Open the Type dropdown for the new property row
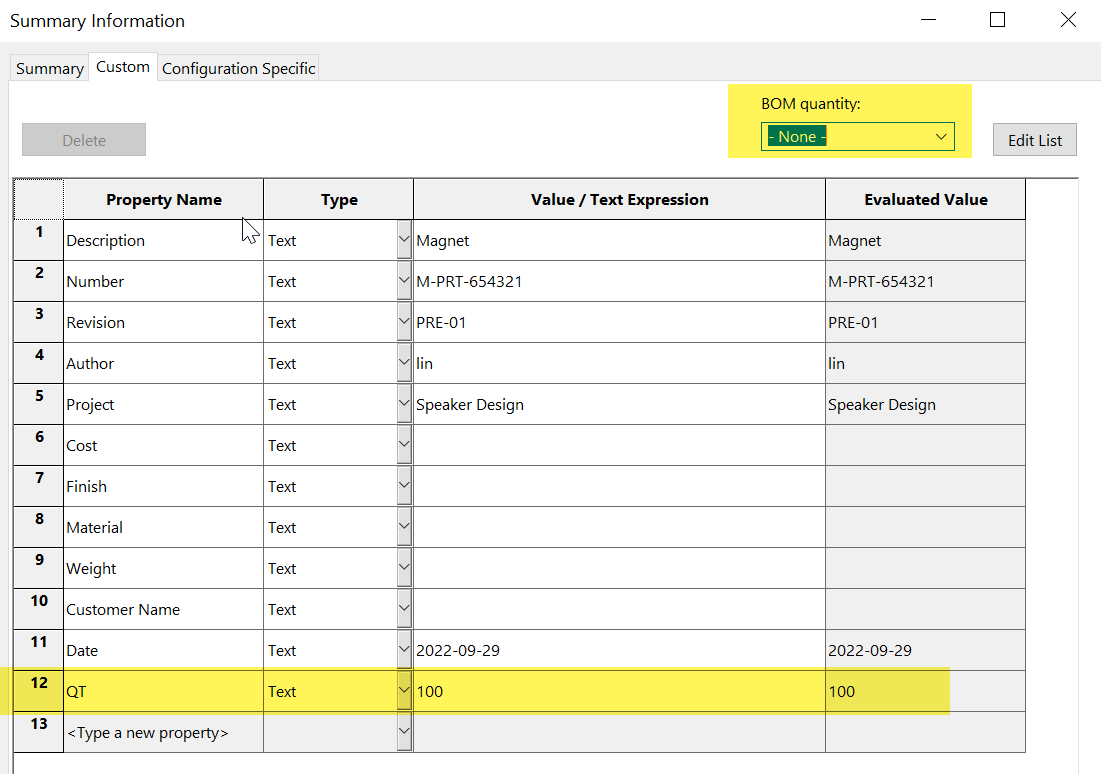1101x774 pixels. pos(404,731)
